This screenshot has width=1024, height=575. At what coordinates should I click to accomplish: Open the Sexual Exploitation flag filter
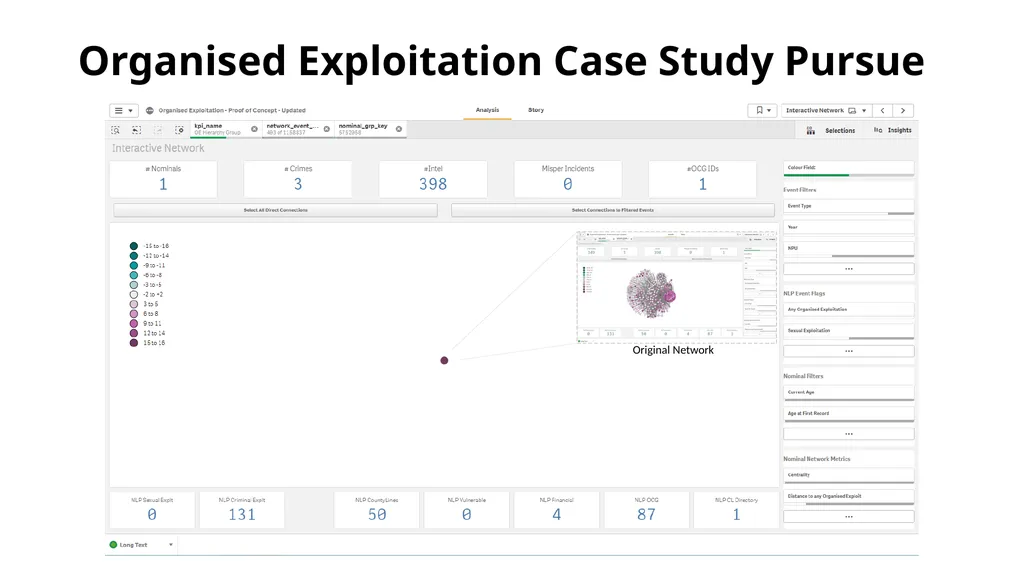coord(848,331)
